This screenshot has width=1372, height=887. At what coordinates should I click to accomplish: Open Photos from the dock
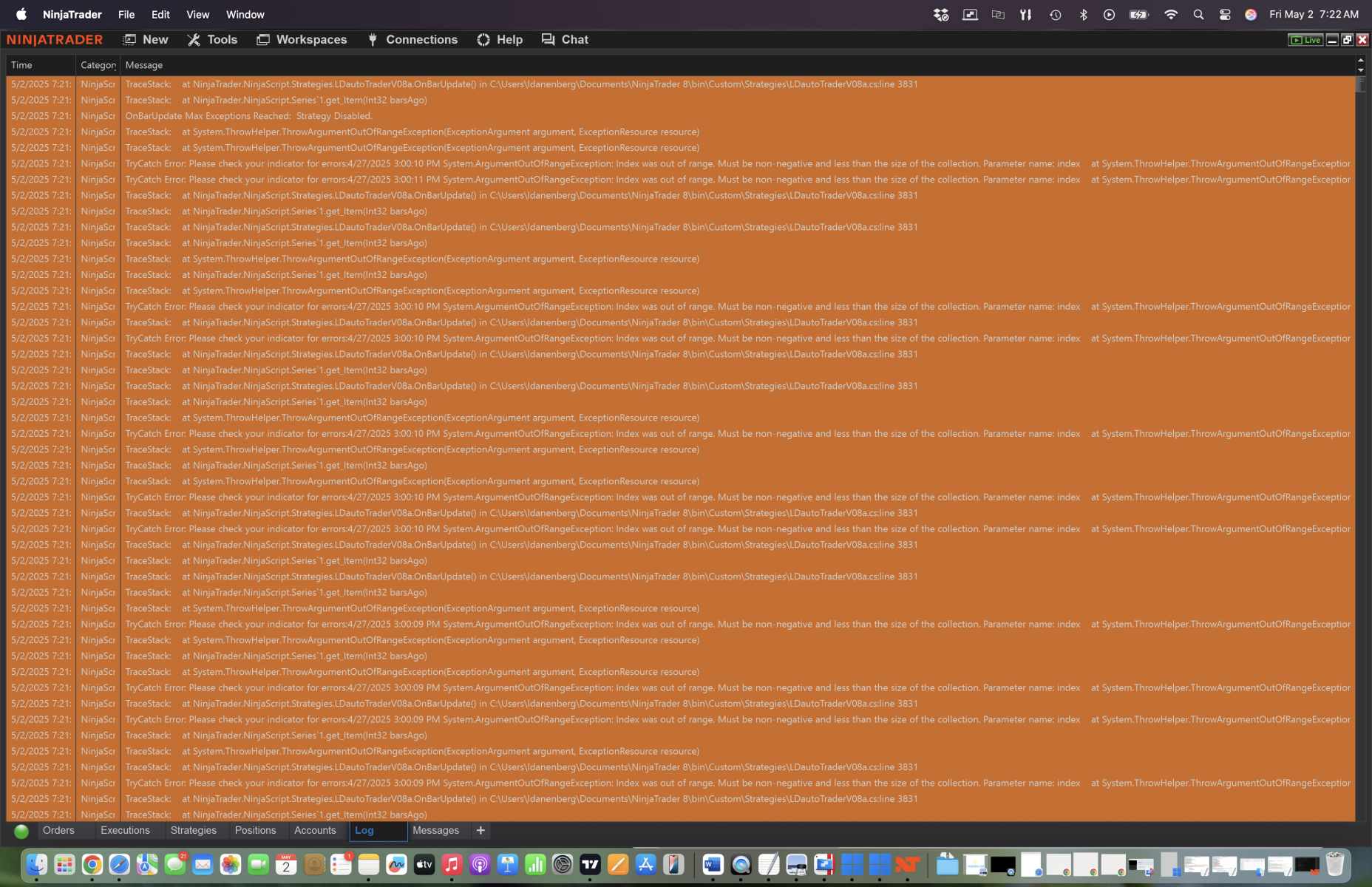(231, 864)
